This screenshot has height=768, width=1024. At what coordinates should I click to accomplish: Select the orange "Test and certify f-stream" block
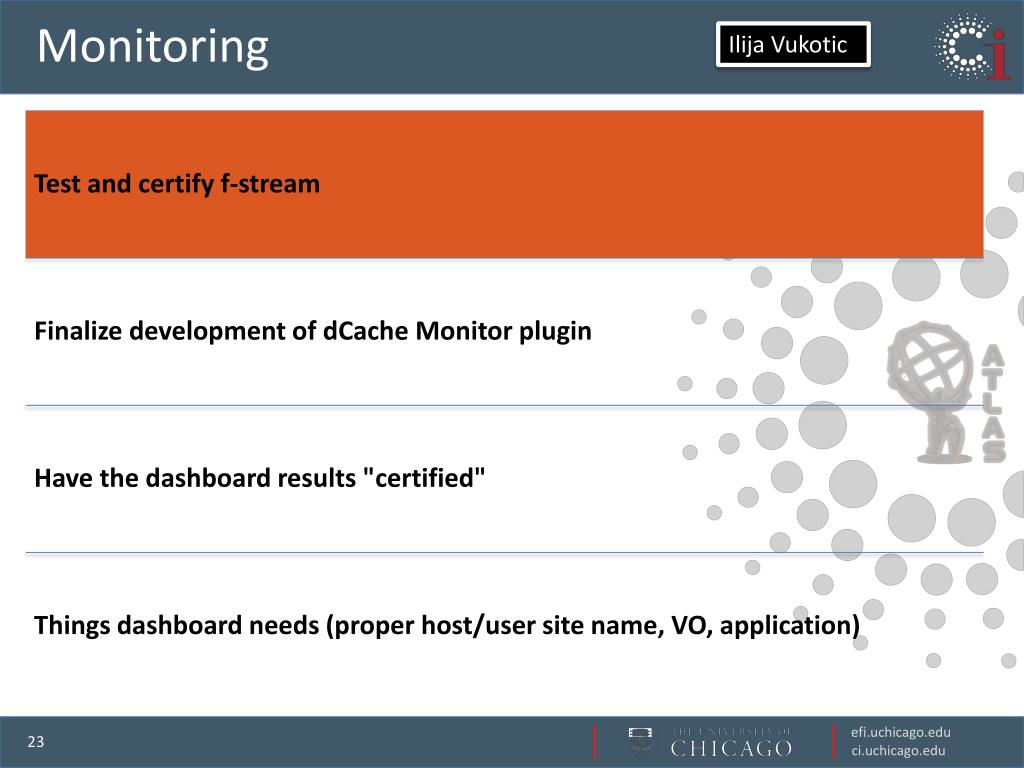coord(504,184)
